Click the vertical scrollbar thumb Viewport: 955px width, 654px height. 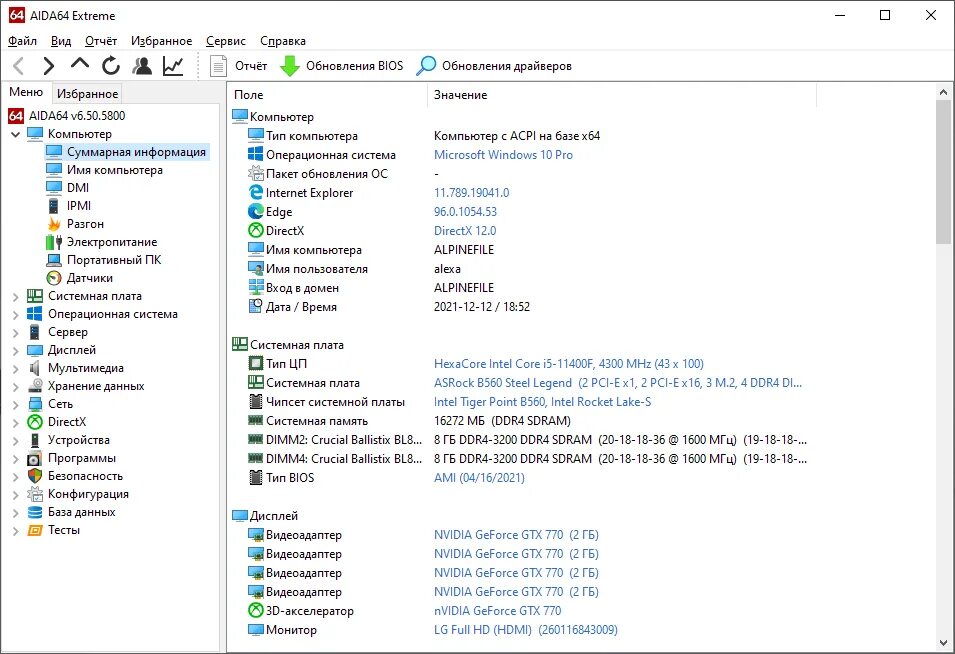click(943, 172)
